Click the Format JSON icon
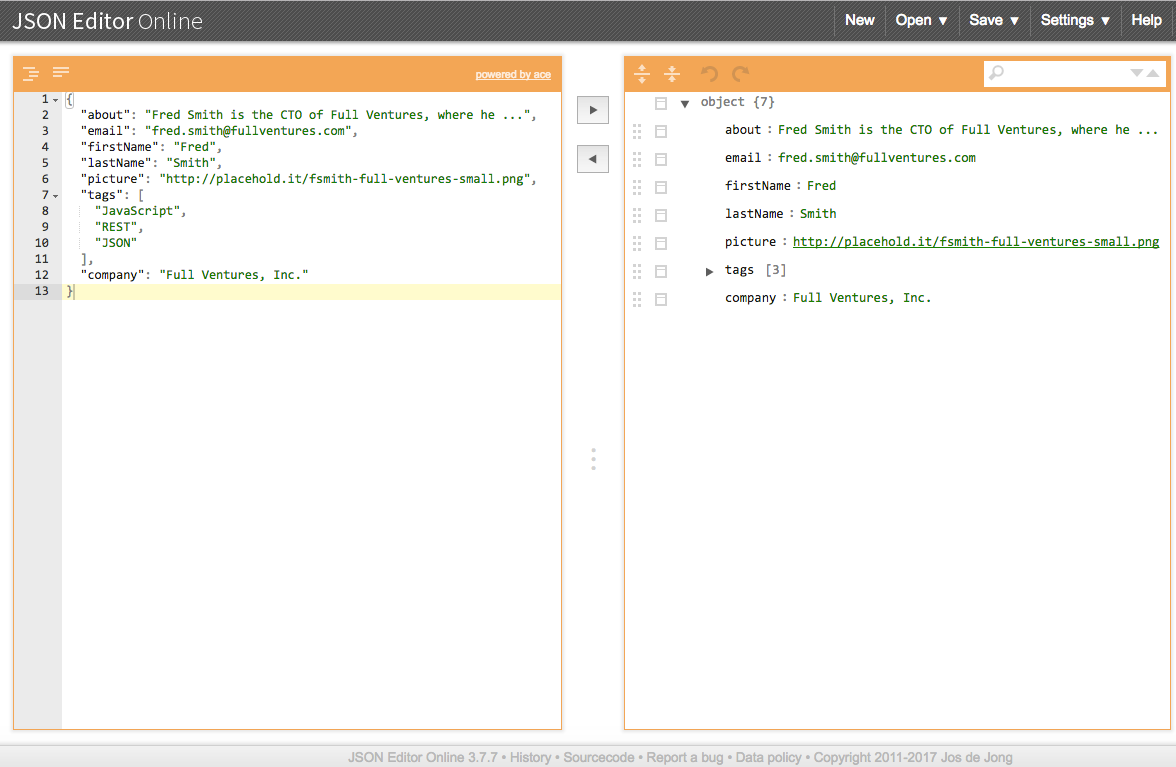 (30, 72)
